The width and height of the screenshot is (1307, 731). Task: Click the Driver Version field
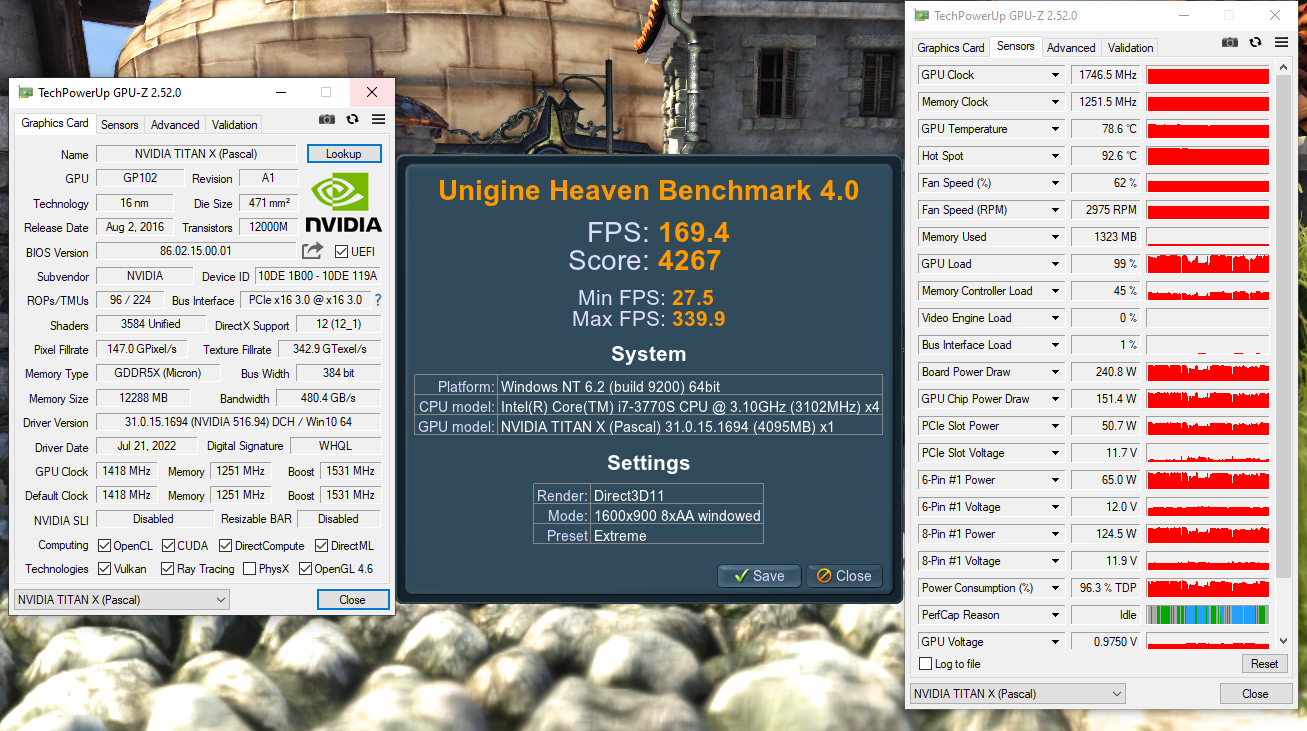238,423
